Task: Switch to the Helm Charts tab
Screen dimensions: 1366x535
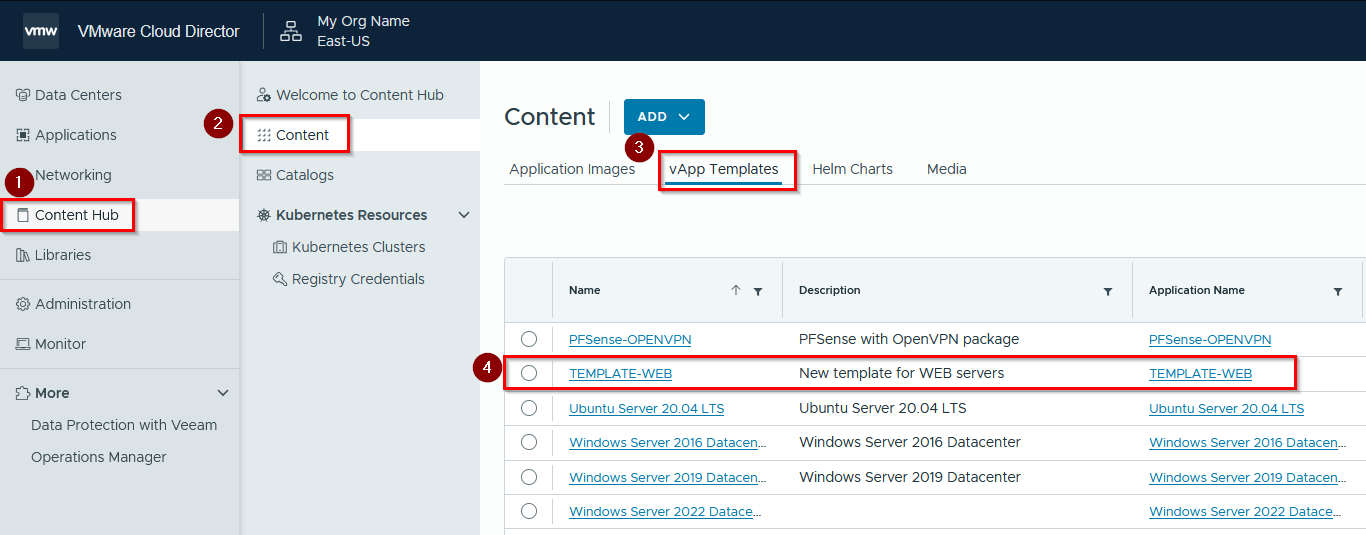Action: tap(852, 169)
